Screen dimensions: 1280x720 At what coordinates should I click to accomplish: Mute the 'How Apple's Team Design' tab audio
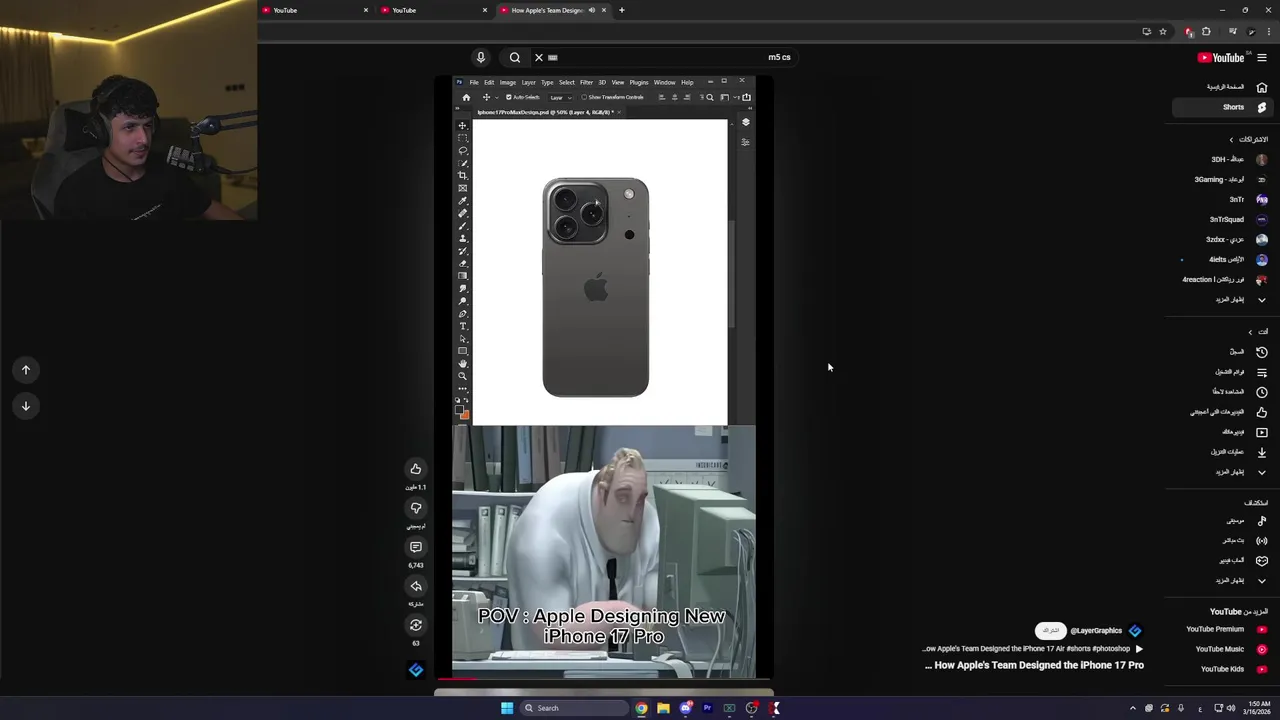pyautogui.click(x=591, y=10)
